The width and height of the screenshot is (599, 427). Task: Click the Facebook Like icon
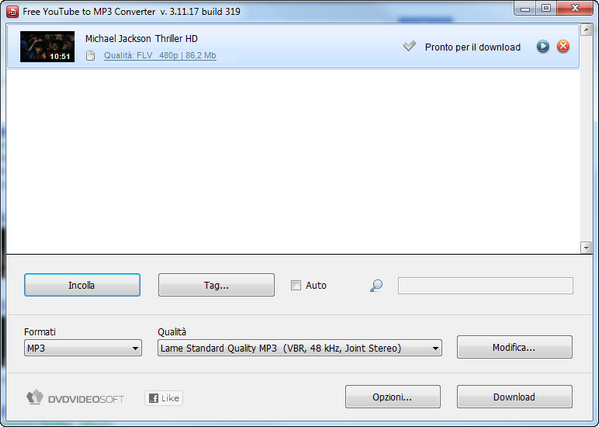point(164,398)
